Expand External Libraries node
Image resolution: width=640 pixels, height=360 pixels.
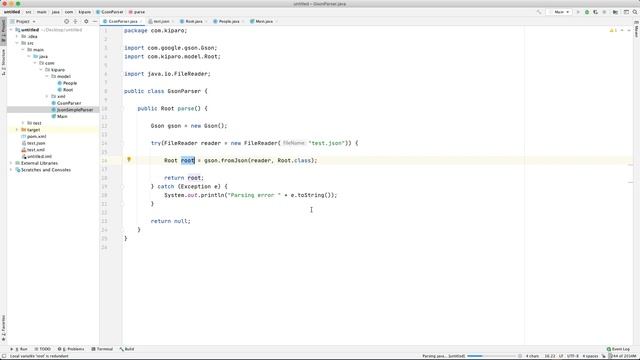[x=11, y=163]
